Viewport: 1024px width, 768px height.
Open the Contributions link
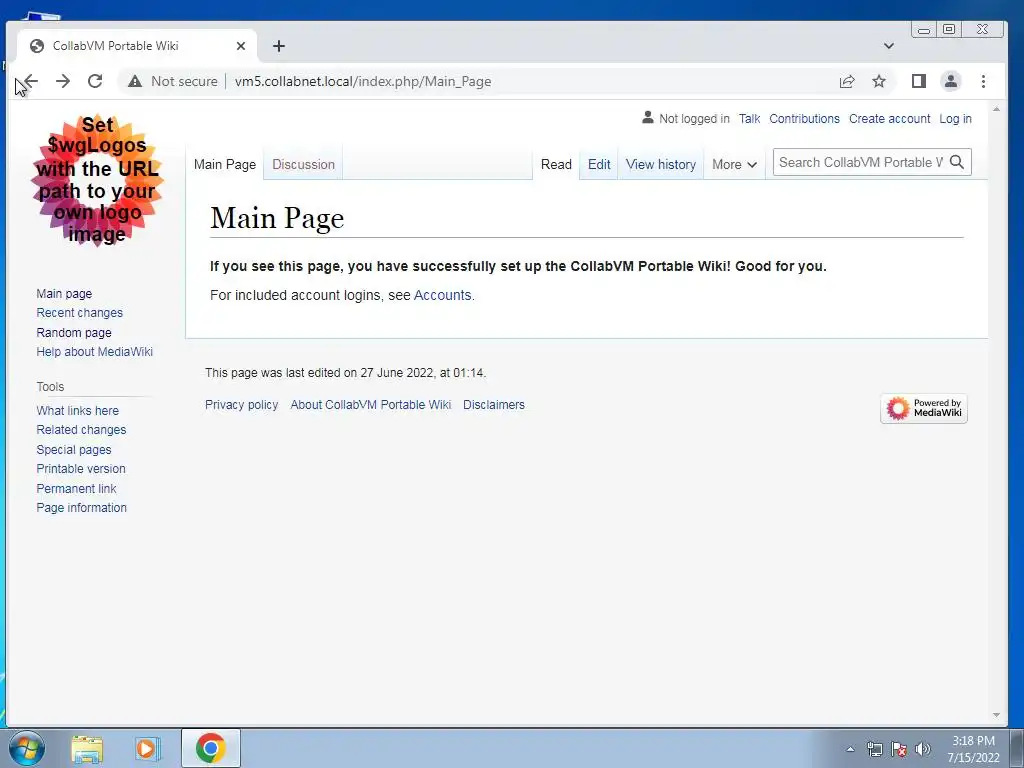tap(805, 119)
